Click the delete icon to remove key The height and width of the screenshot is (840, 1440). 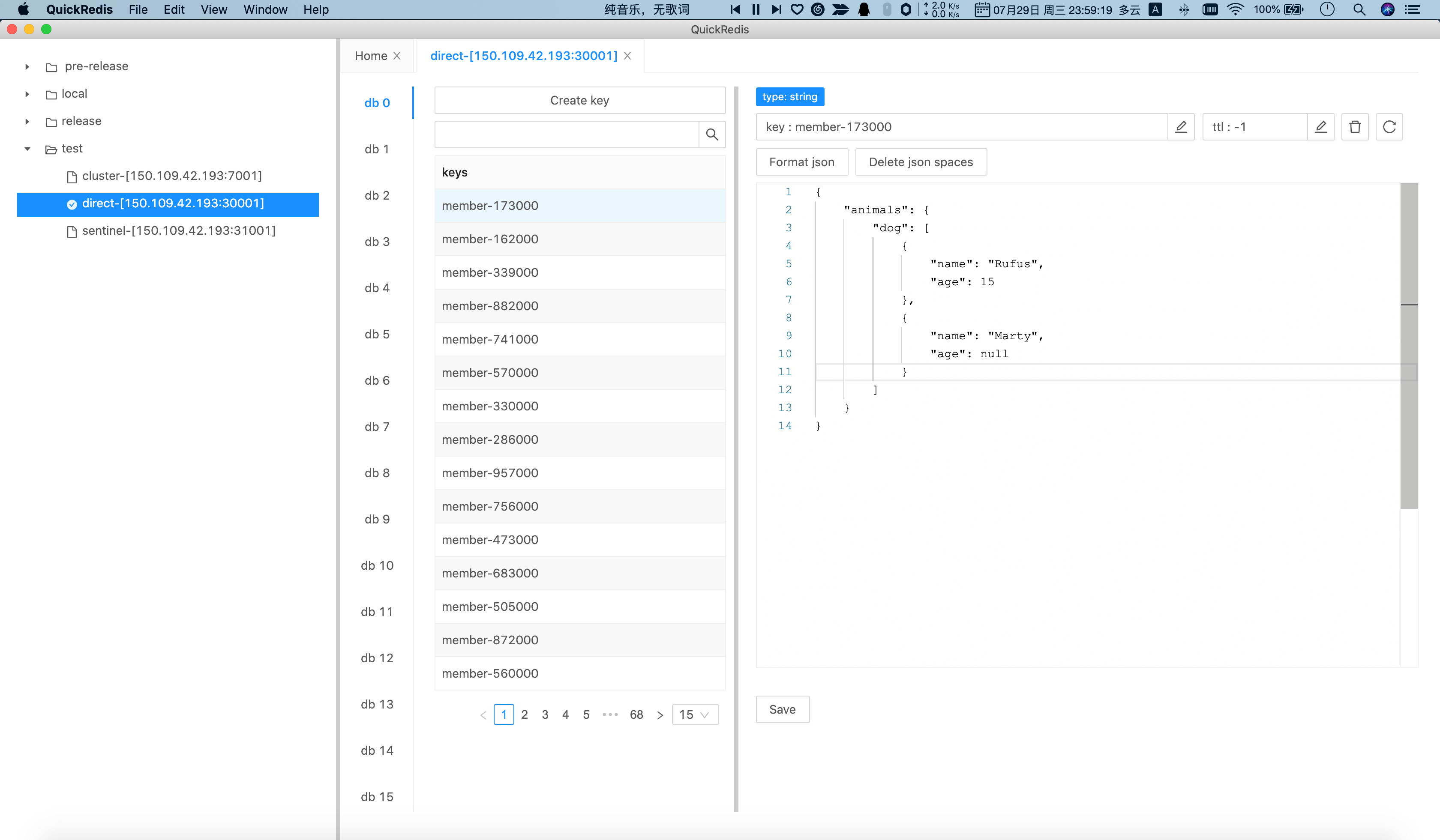(x=1355, y=127)
